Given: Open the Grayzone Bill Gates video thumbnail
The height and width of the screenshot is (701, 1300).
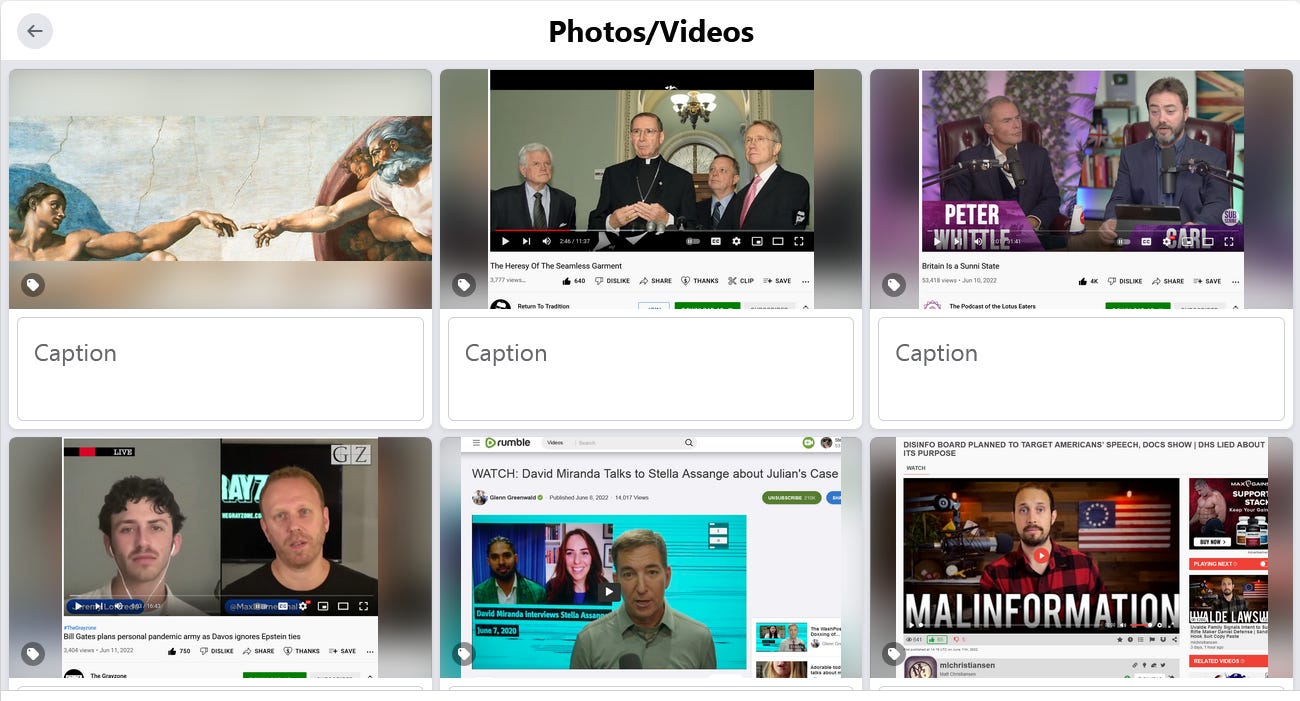Looking at the screenshot, I should click(x=220, y=558).
